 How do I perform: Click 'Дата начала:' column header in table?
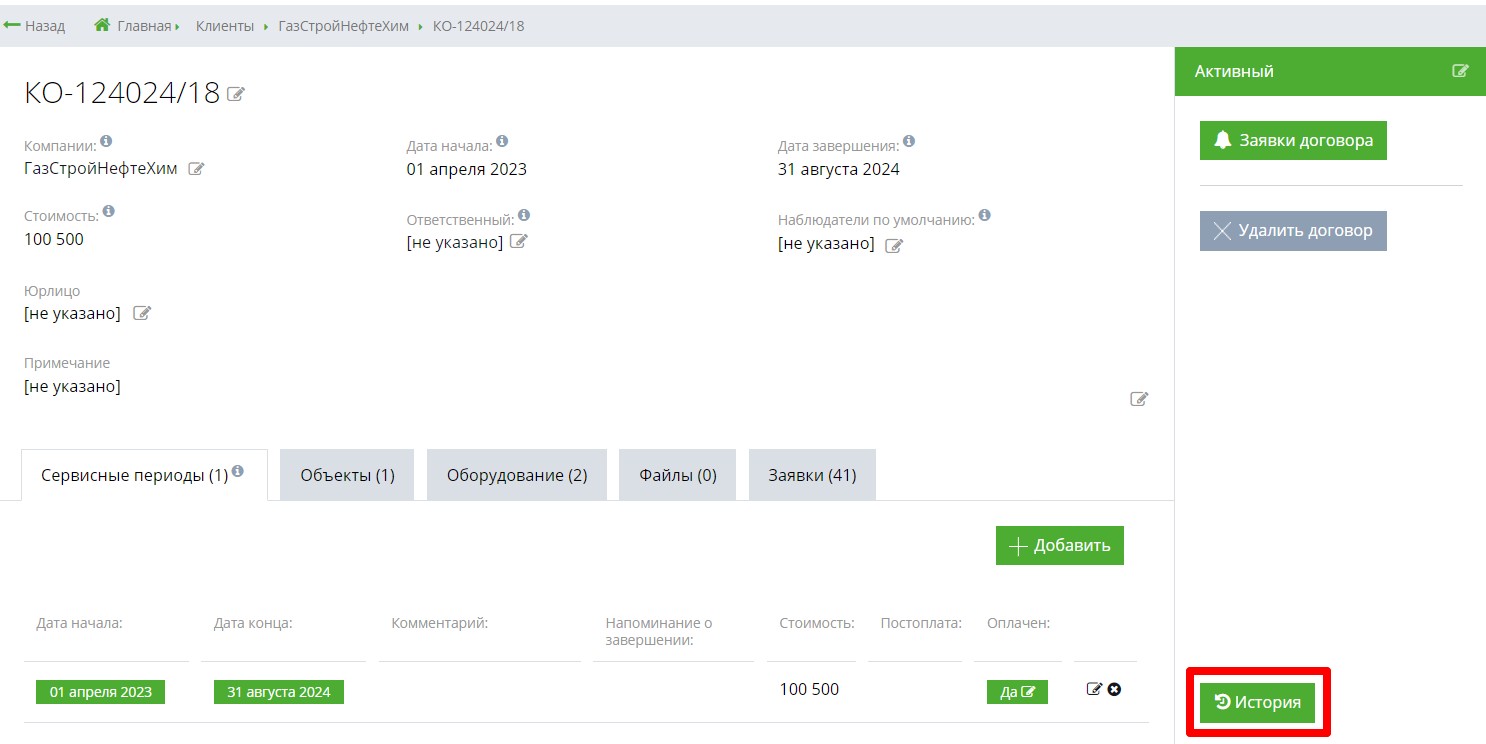[79, 623]
